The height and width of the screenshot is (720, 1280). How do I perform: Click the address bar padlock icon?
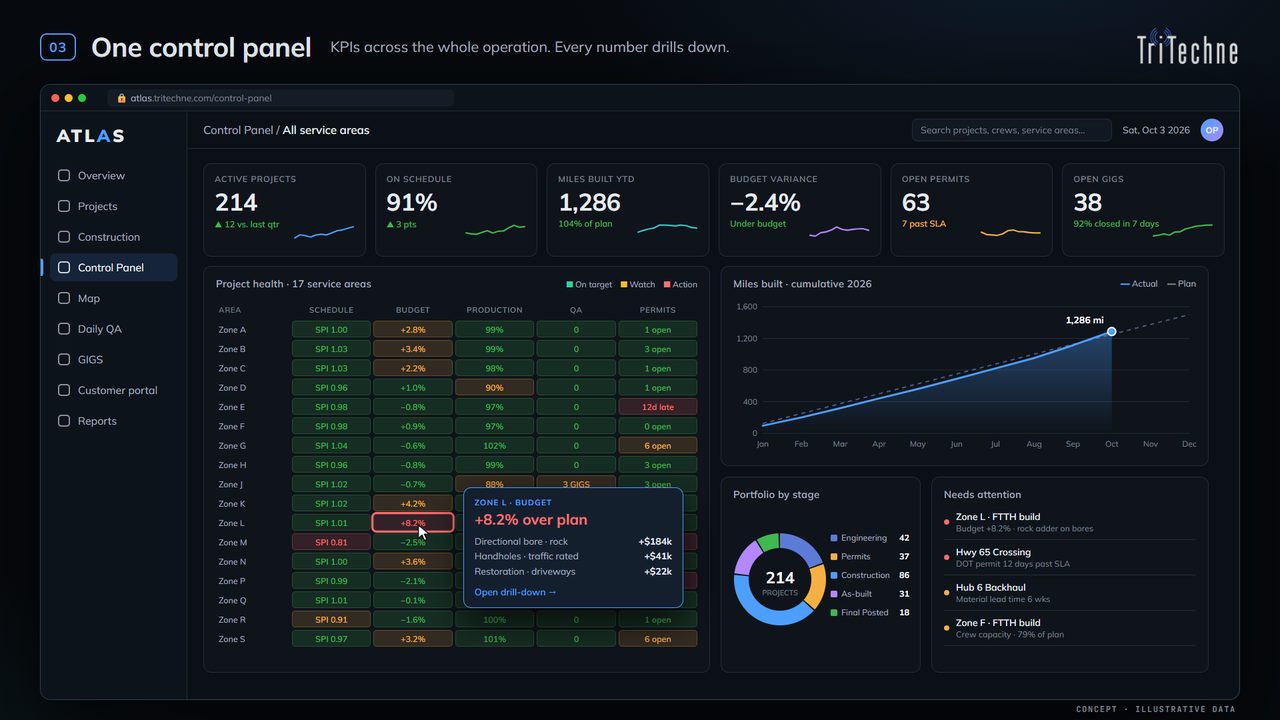coord(121,98)
